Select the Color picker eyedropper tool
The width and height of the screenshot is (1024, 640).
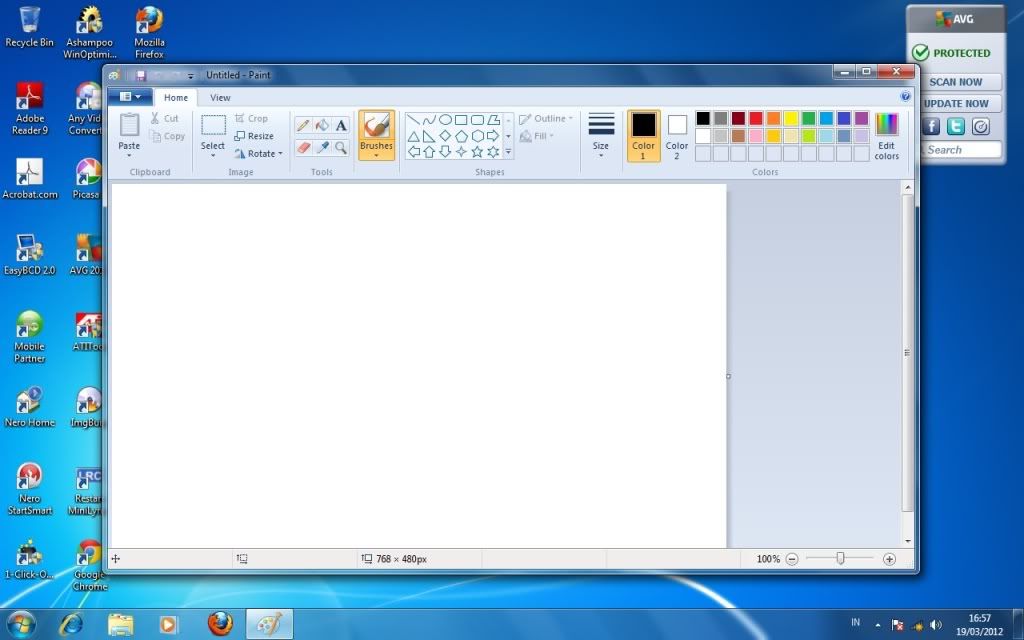coord(322,148)
